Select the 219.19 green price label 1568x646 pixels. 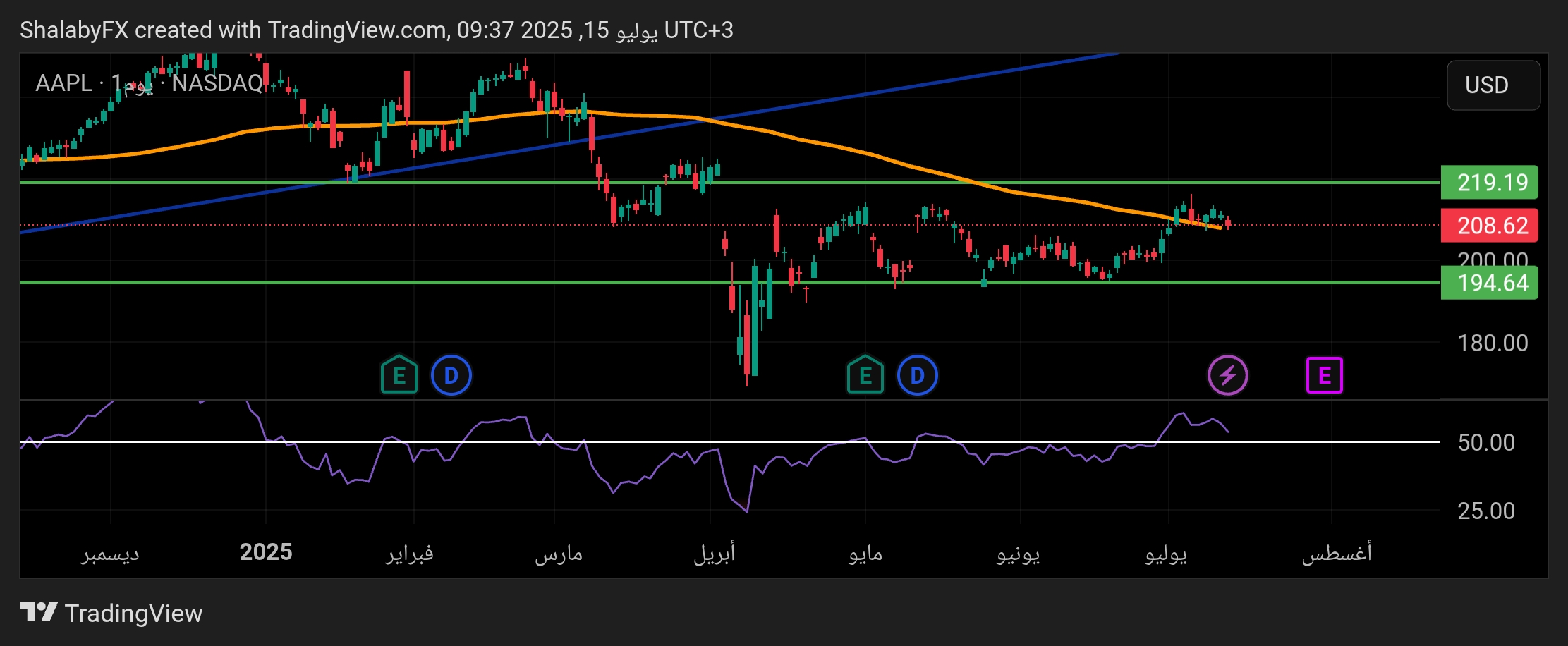(1490, 183)
